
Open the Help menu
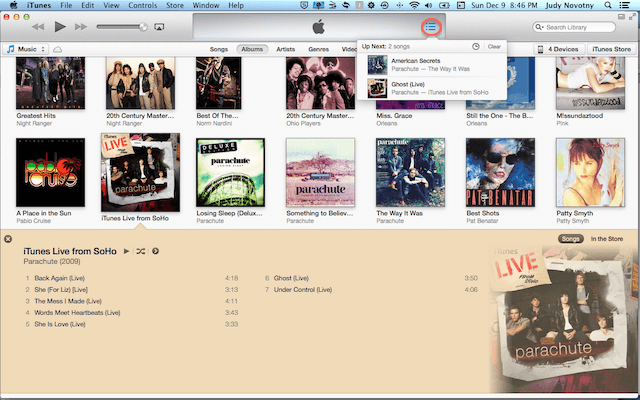tap(236, 5)
